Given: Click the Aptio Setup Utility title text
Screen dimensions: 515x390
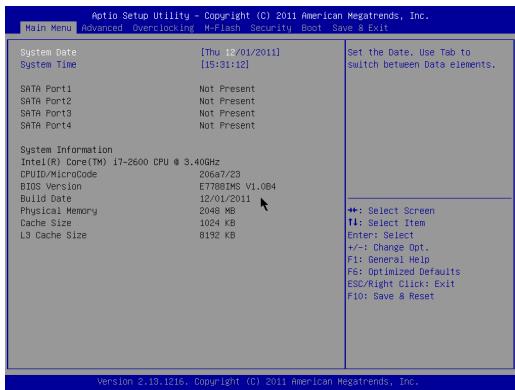Looking at the screenshot, I should click(x=260, y=16).
